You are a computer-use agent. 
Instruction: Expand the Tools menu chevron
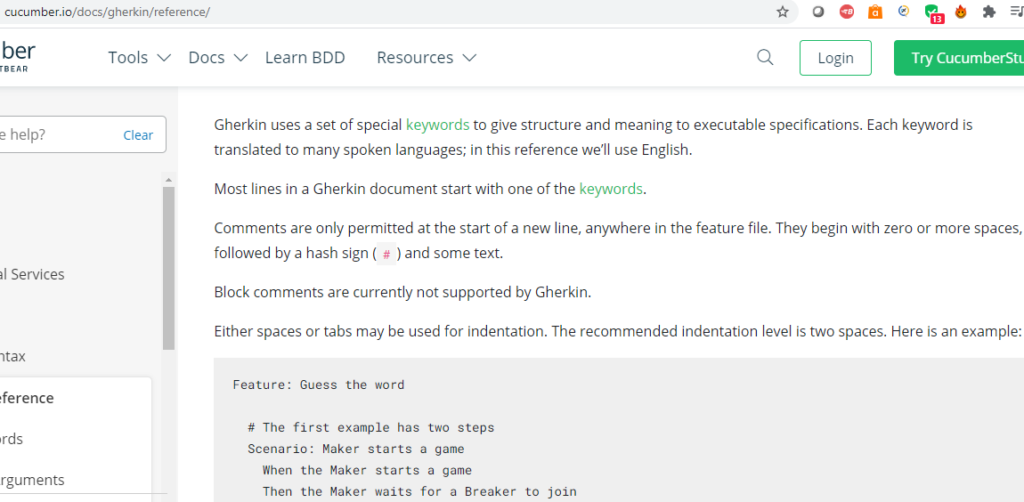(164, 58)
